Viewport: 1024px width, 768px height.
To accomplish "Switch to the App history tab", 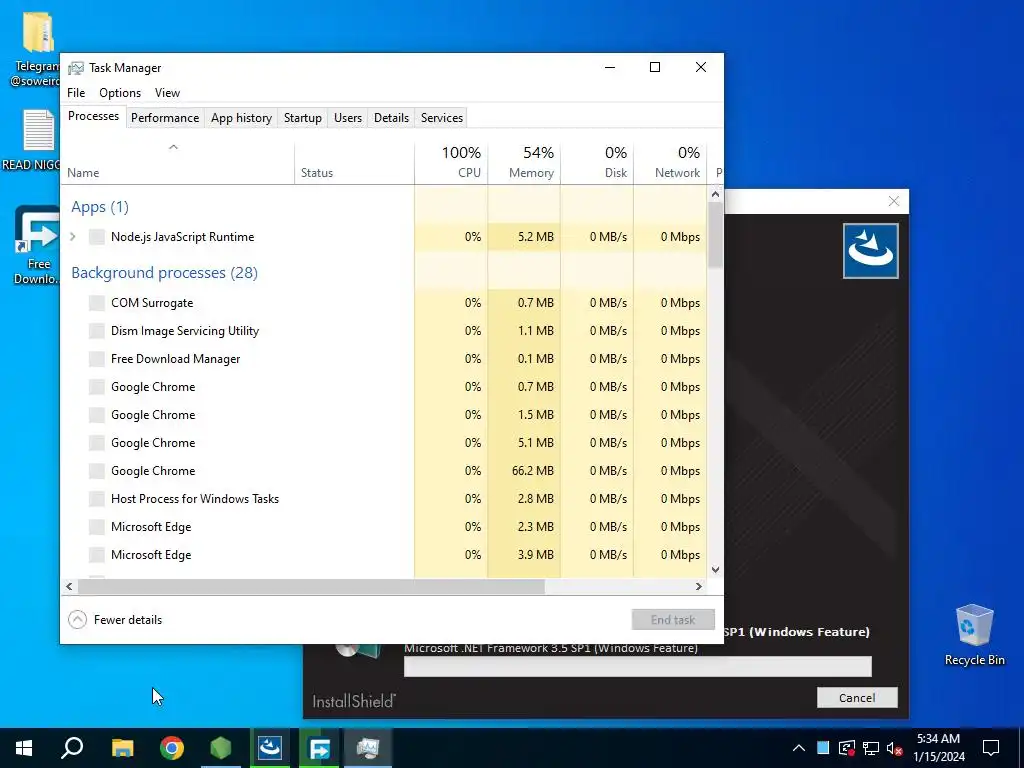I will coord(241,118).
